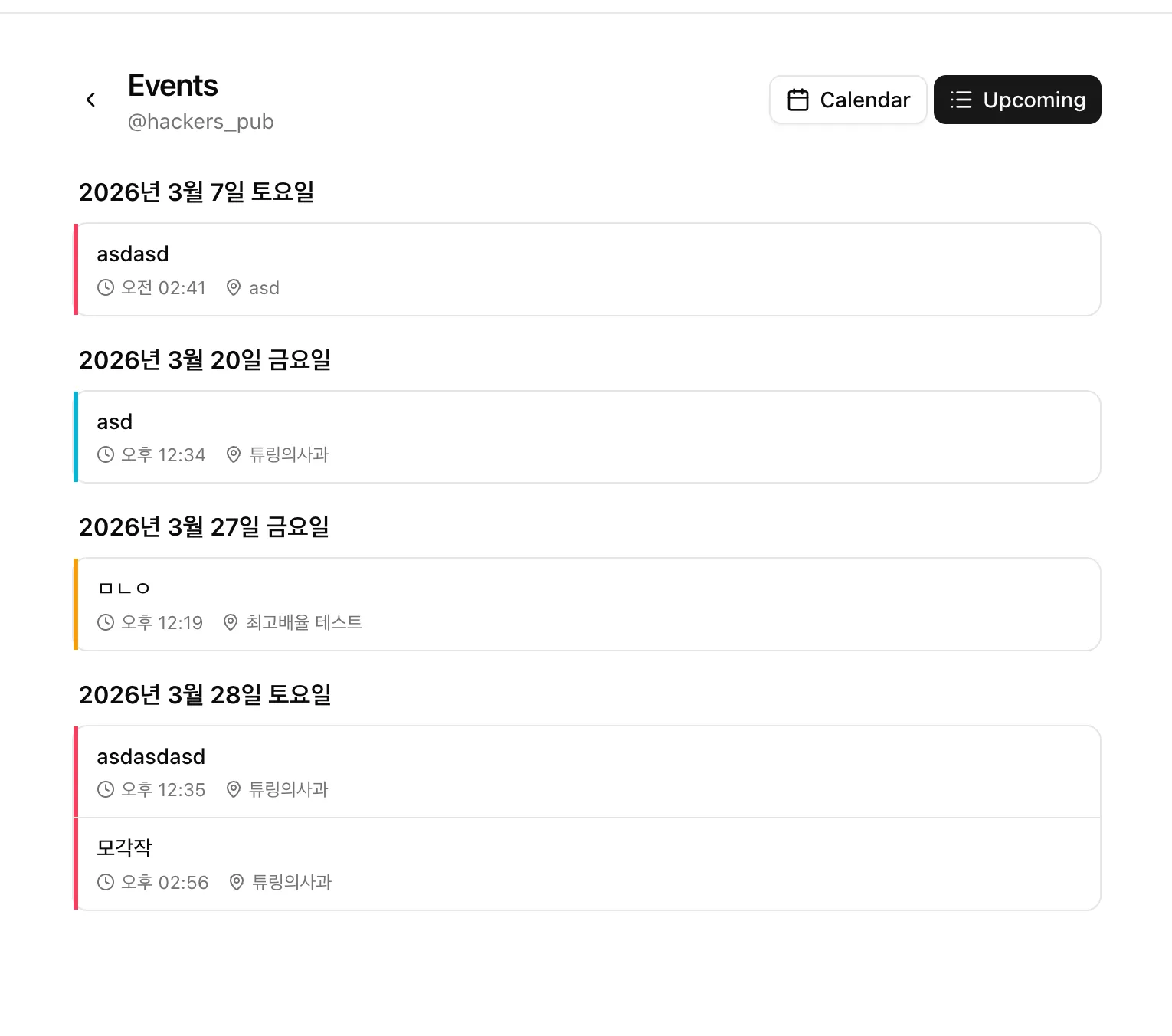Click the @hackers_pub account handle
The width and height of the screenshot is (1172, 1036).
pyautogui.click(x=201, y=122)
